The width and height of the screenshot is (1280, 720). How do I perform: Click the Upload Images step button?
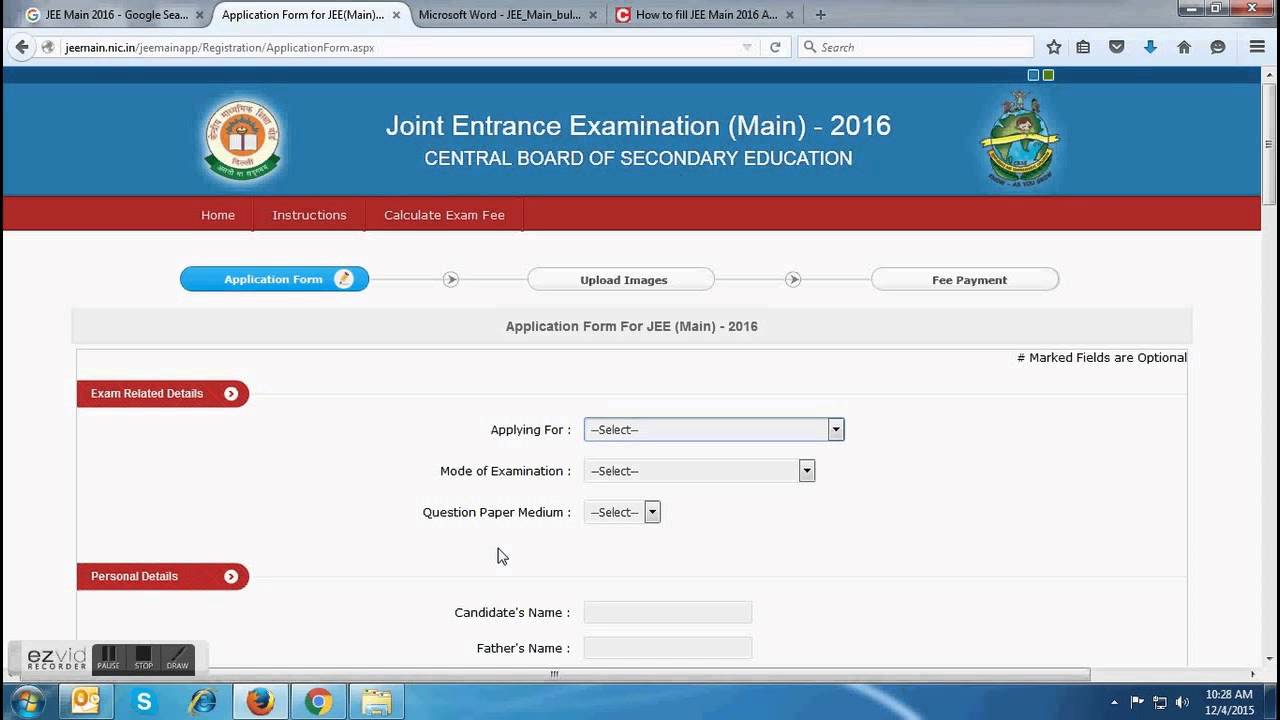tap(621, 280)
